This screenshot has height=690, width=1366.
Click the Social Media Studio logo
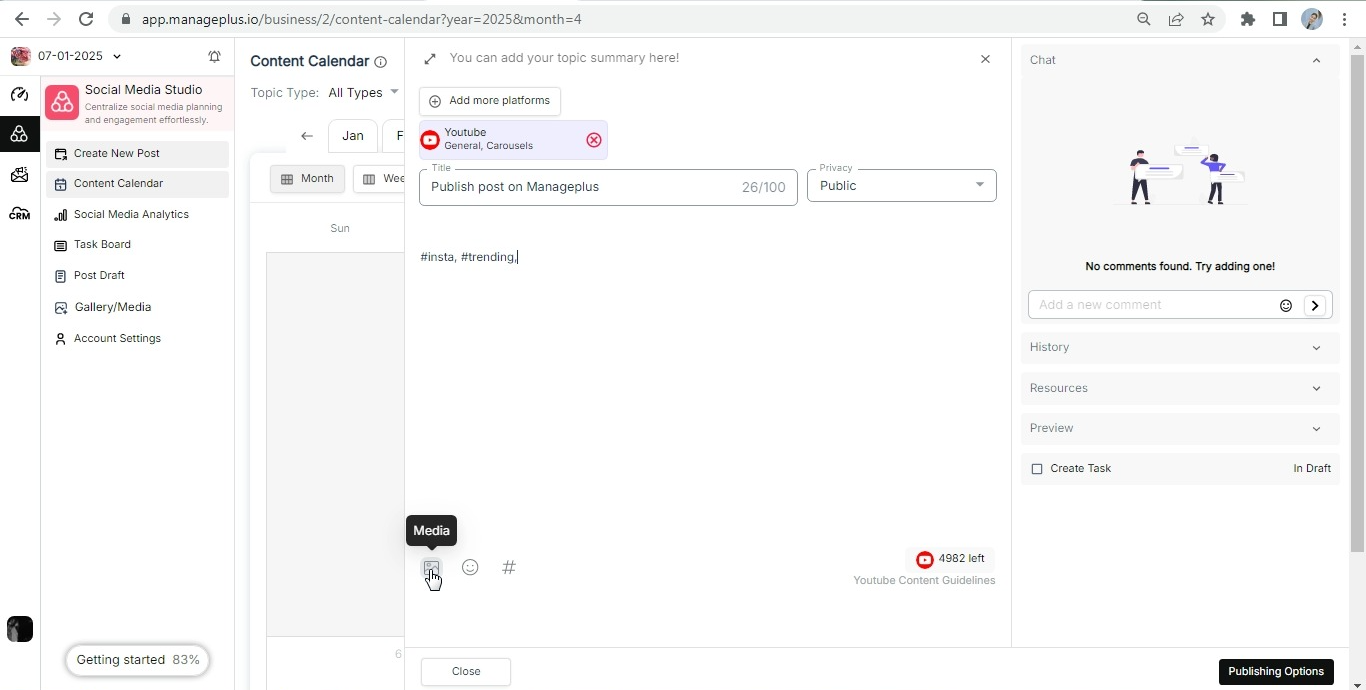[x=62, y=102]
